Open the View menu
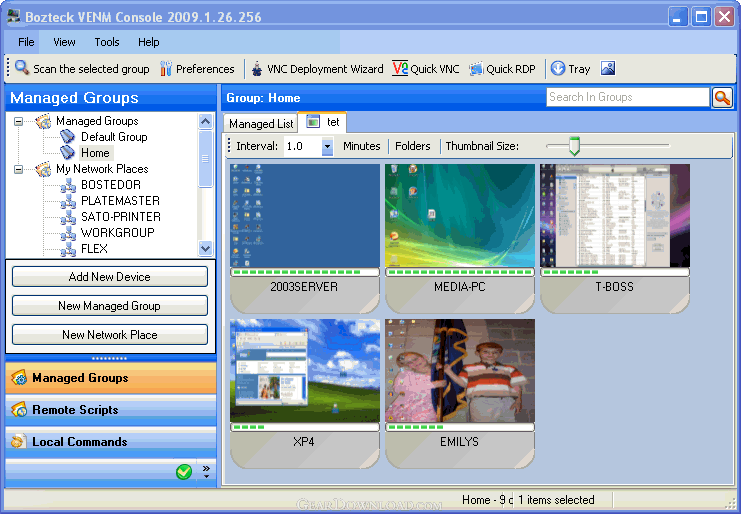The height and width of the screenshot is (514, 741). (x=64, y=42)
